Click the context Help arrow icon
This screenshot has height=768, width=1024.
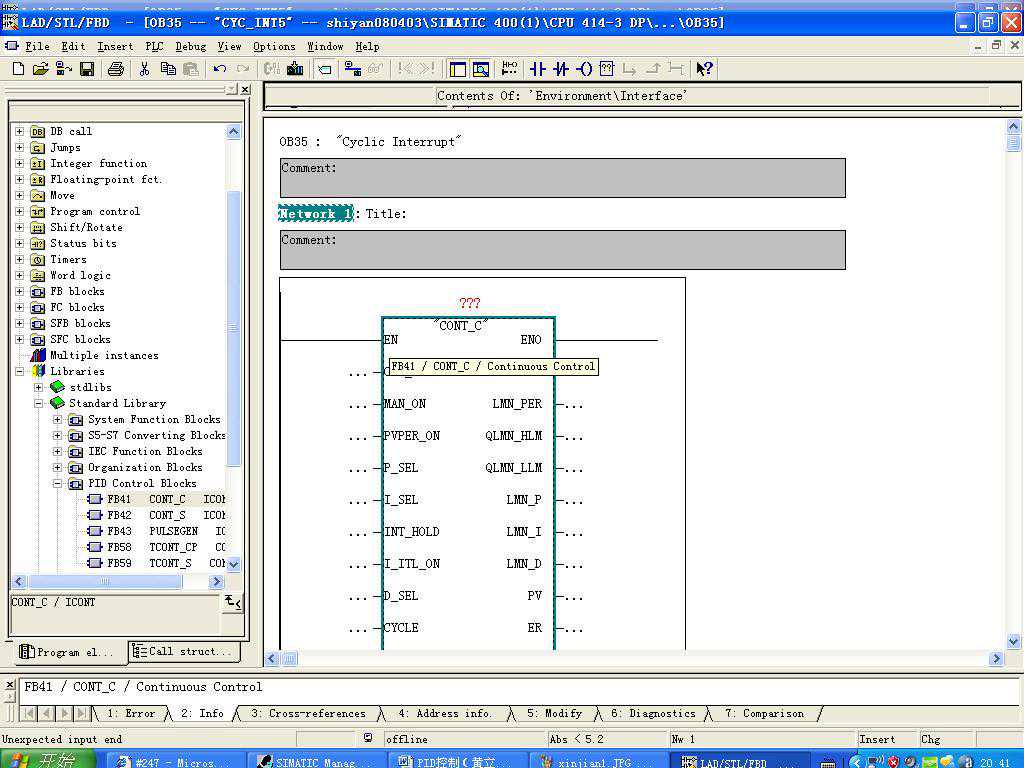[704, 69]
